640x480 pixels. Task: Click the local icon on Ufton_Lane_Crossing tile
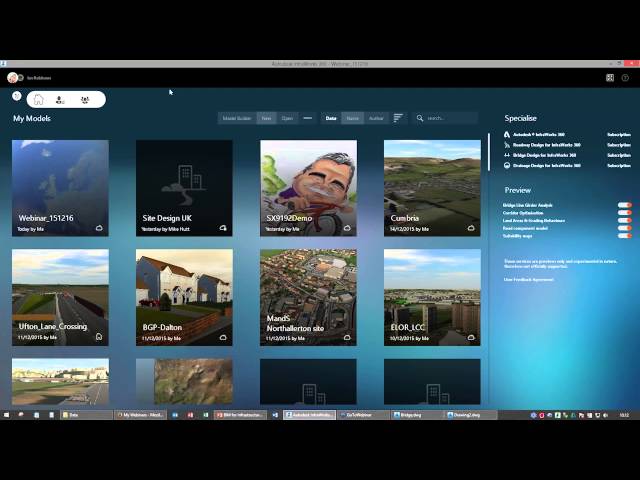point(99,337)
